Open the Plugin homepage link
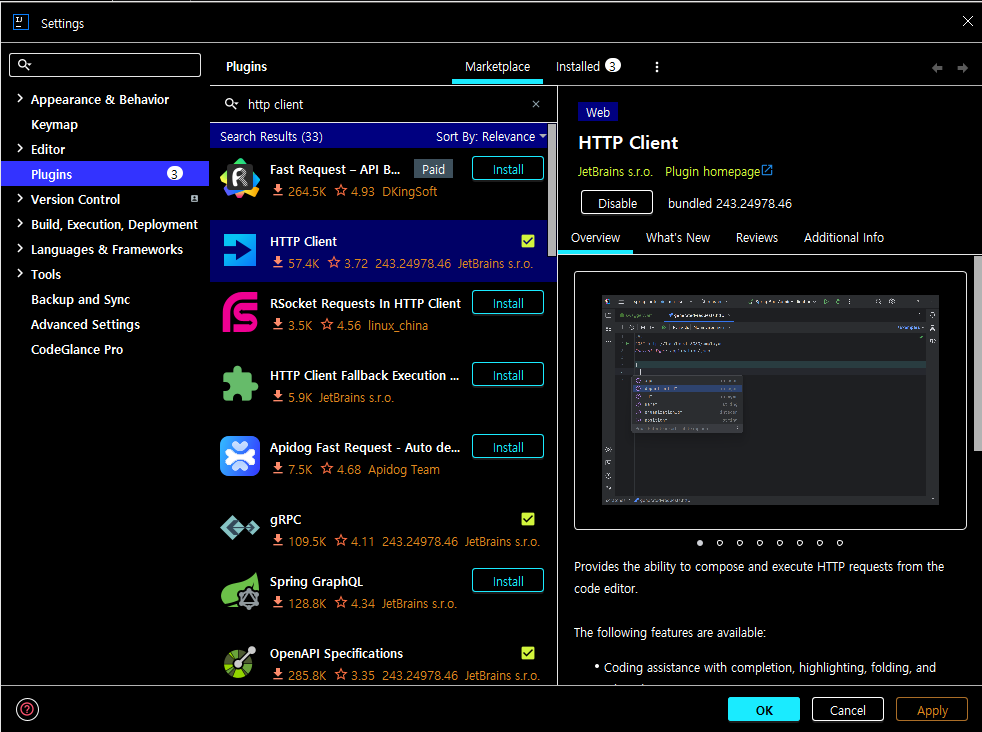The height and width of the screenshot is (732, 982). click(713, 172)
